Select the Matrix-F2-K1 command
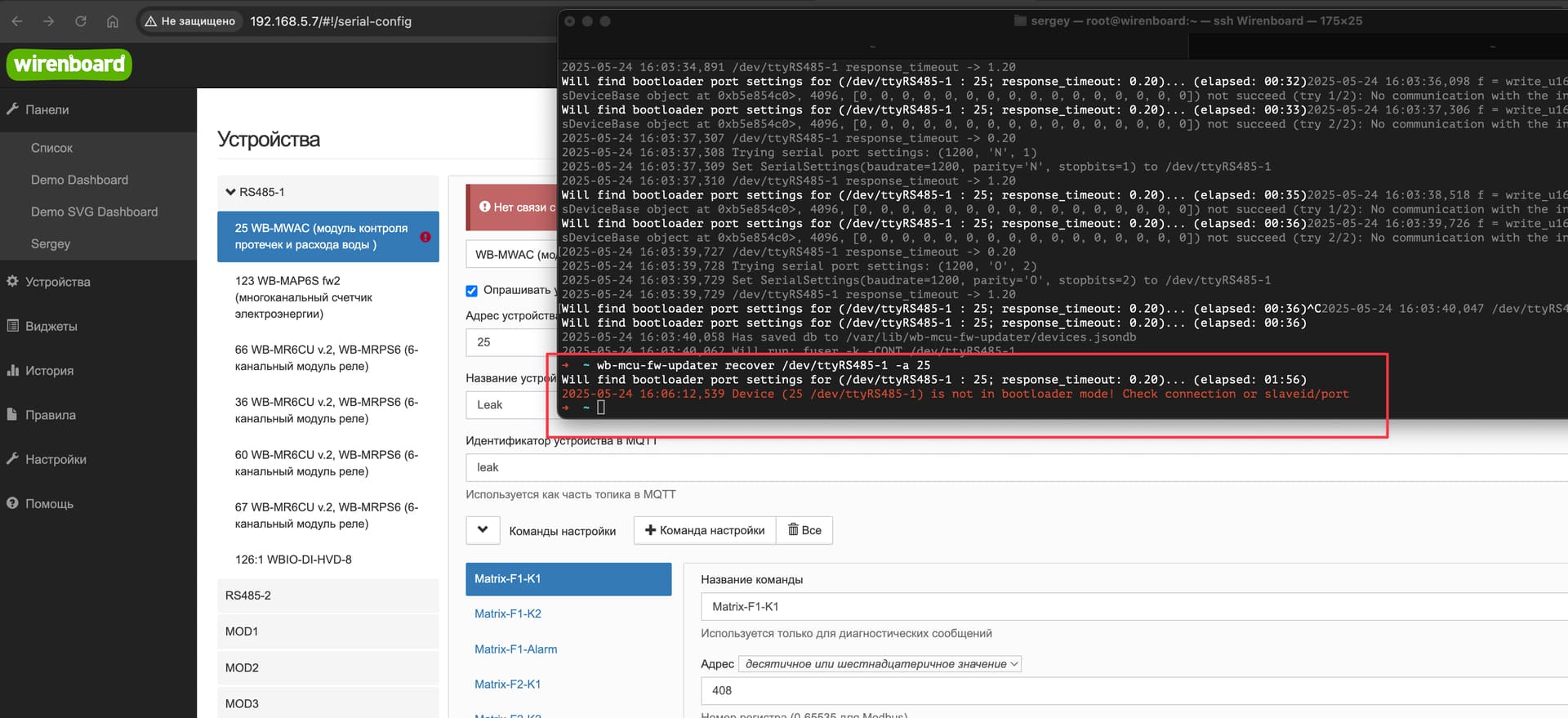This screenshot has width=1568, height=718. click(508, 685)
